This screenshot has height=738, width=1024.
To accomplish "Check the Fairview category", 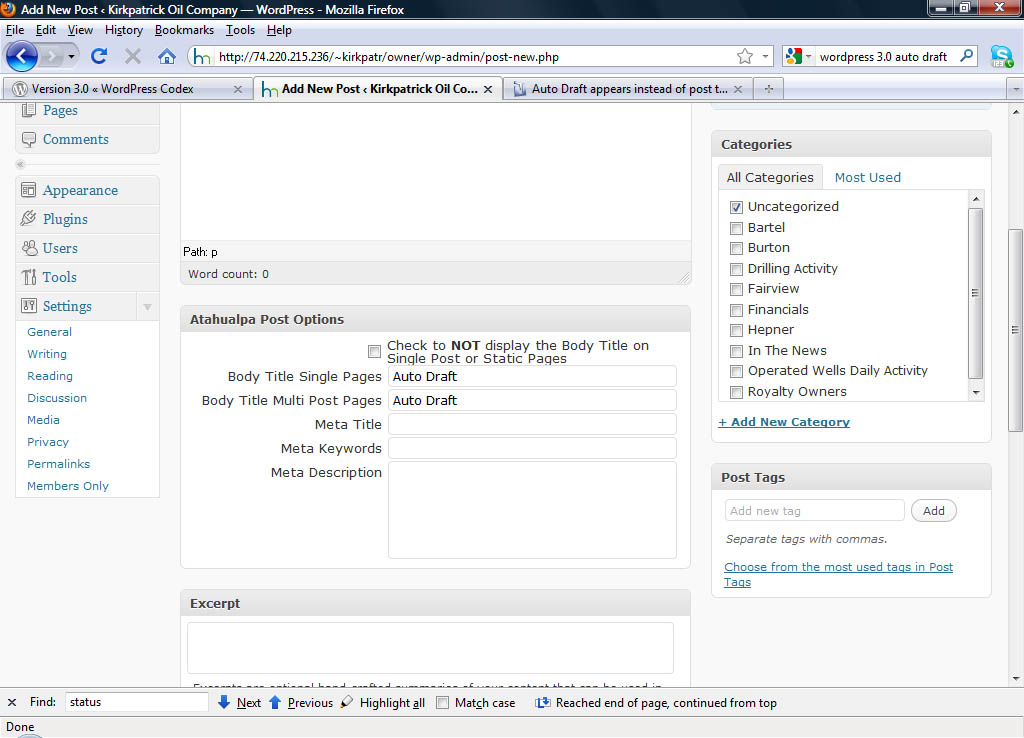I will click(737, 289).
